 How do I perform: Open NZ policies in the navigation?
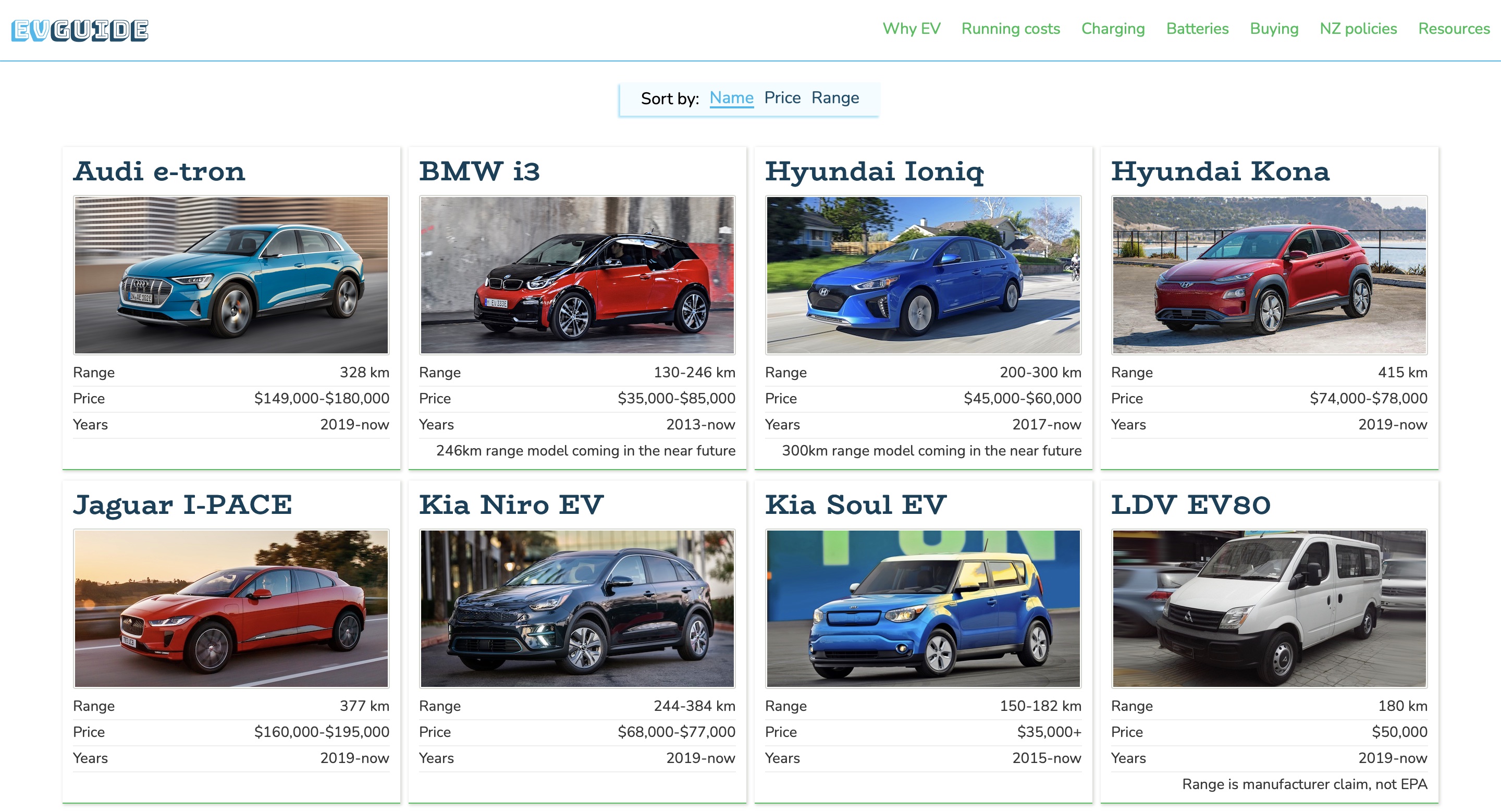coord(1358,29)
